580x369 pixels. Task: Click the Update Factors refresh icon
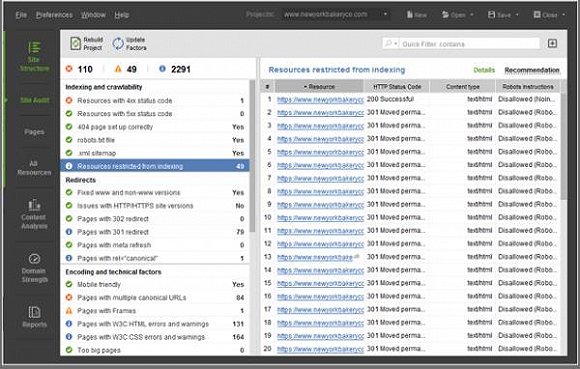click(x=118, y=44)
